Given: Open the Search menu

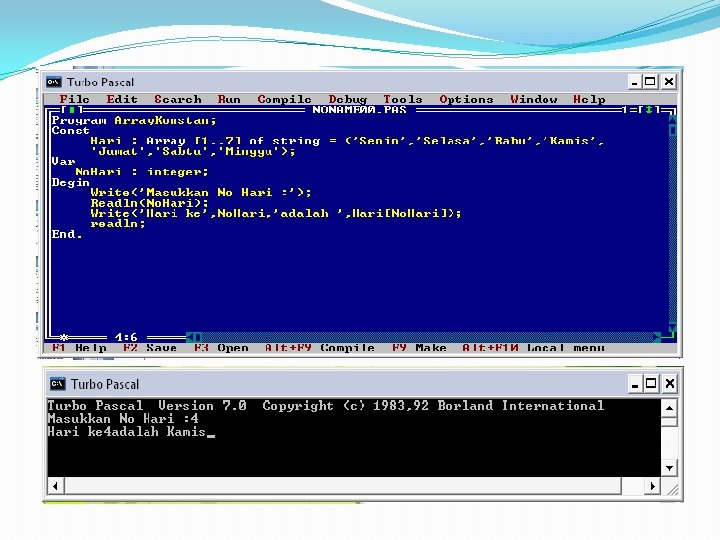Looking at the screenshot, I should [x=178, y=99].
